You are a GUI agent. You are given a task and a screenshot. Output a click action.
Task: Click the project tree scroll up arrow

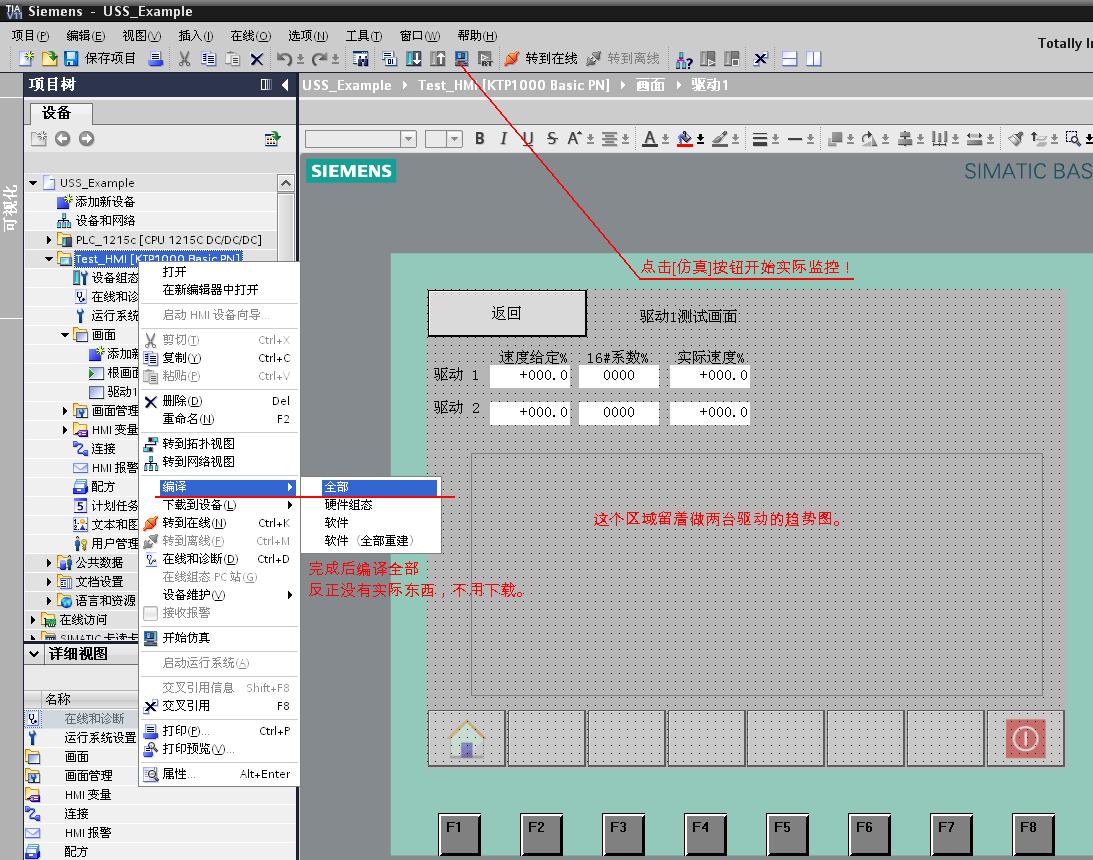click(286, 183)
